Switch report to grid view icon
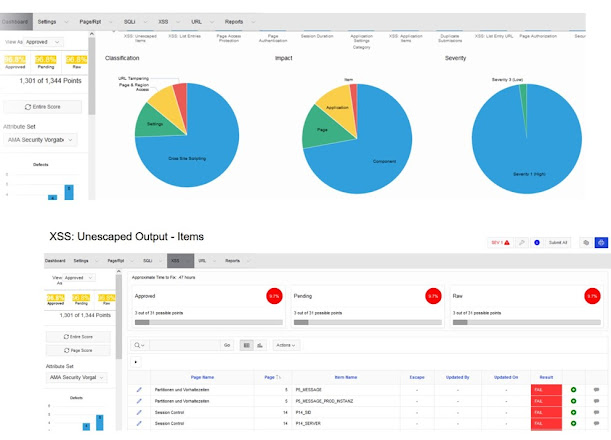This screenshot has height=440, width=611. [246, 345]
